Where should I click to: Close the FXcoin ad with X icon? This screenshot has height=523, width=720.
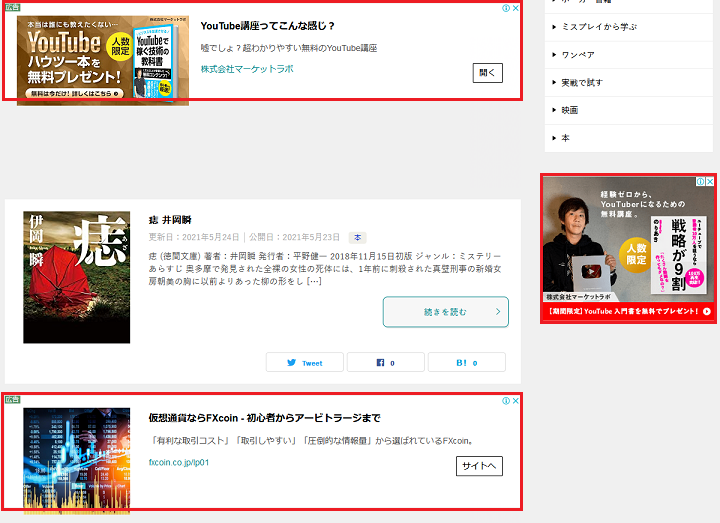pos(516,400)
